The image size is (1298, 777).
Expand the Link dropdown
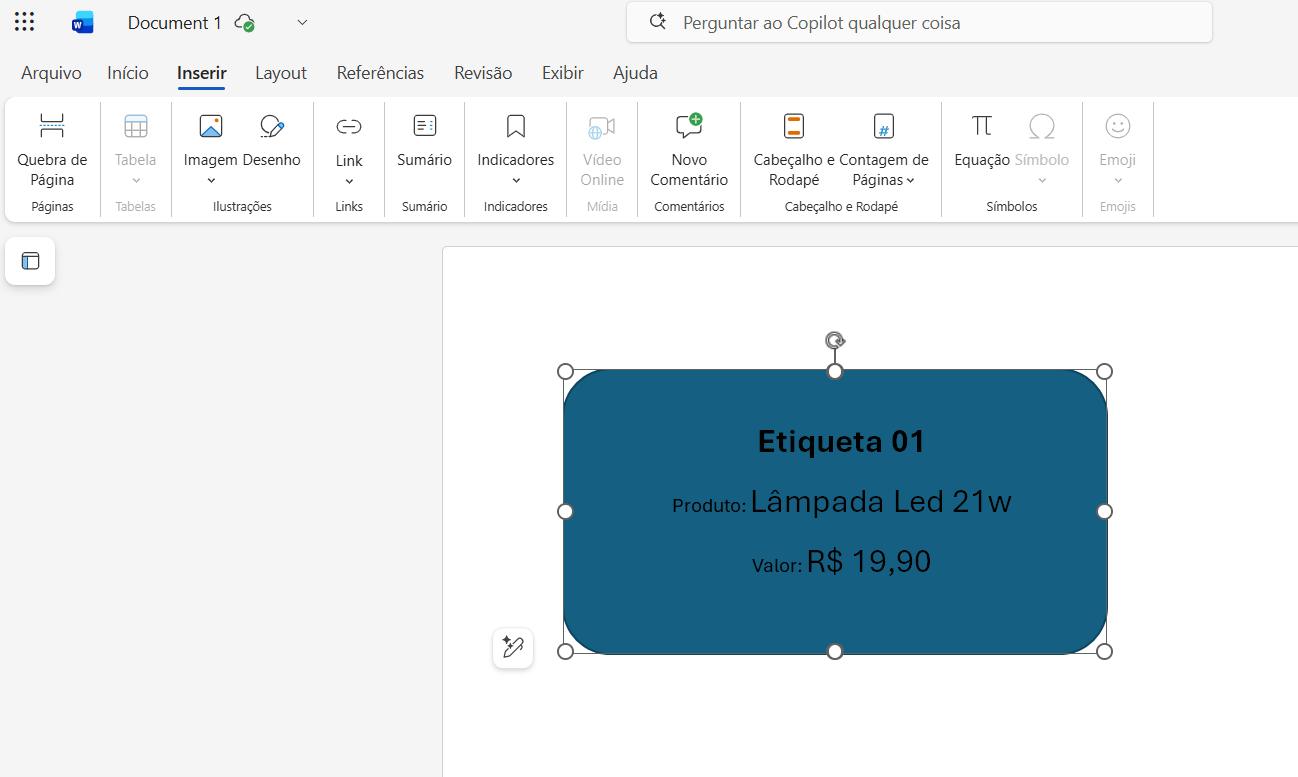[x=349, y=181]
